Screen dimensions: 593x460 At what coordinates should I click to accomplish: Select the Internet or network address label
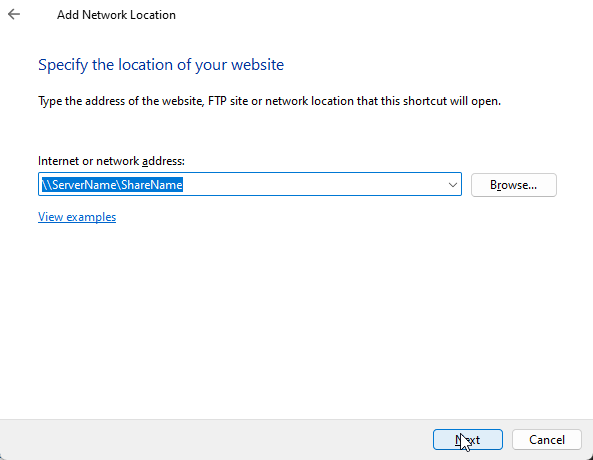coord(111,161)
